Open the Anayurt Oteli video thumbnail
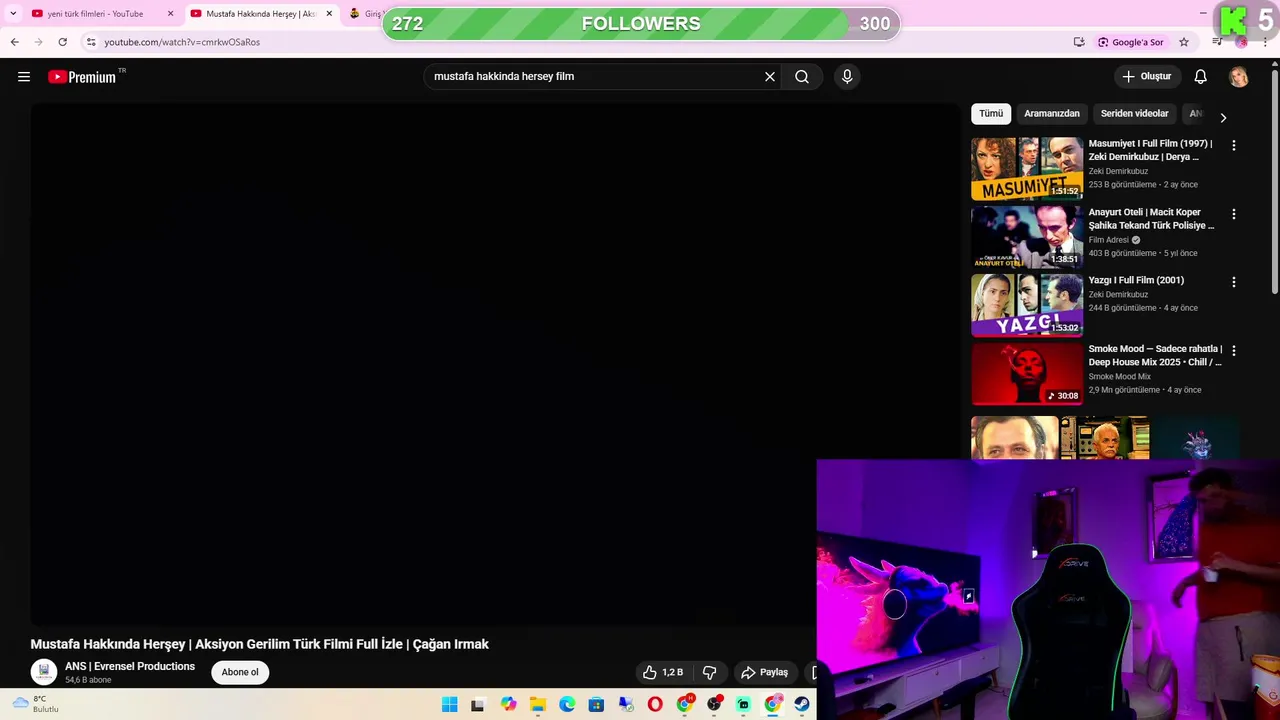The width and height of the screenshot is (1280, 720). [x=1027, y=237]
